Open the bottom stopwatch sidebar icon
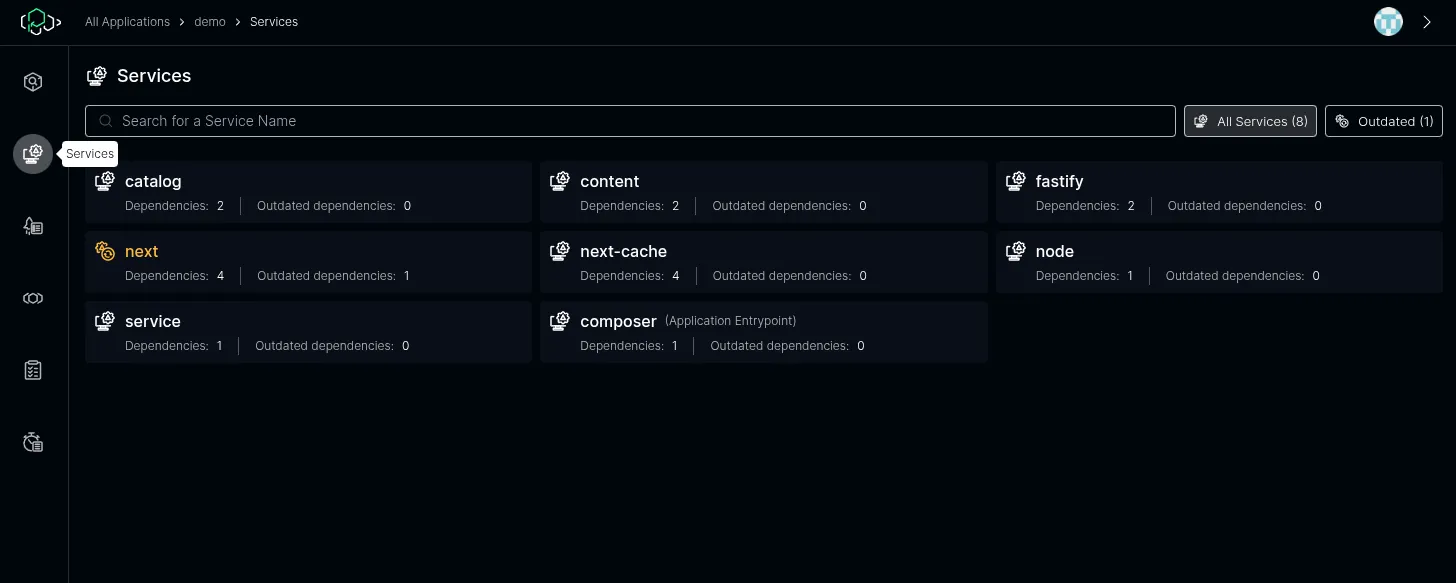1456x583 pixels. (x=33, y=442)
